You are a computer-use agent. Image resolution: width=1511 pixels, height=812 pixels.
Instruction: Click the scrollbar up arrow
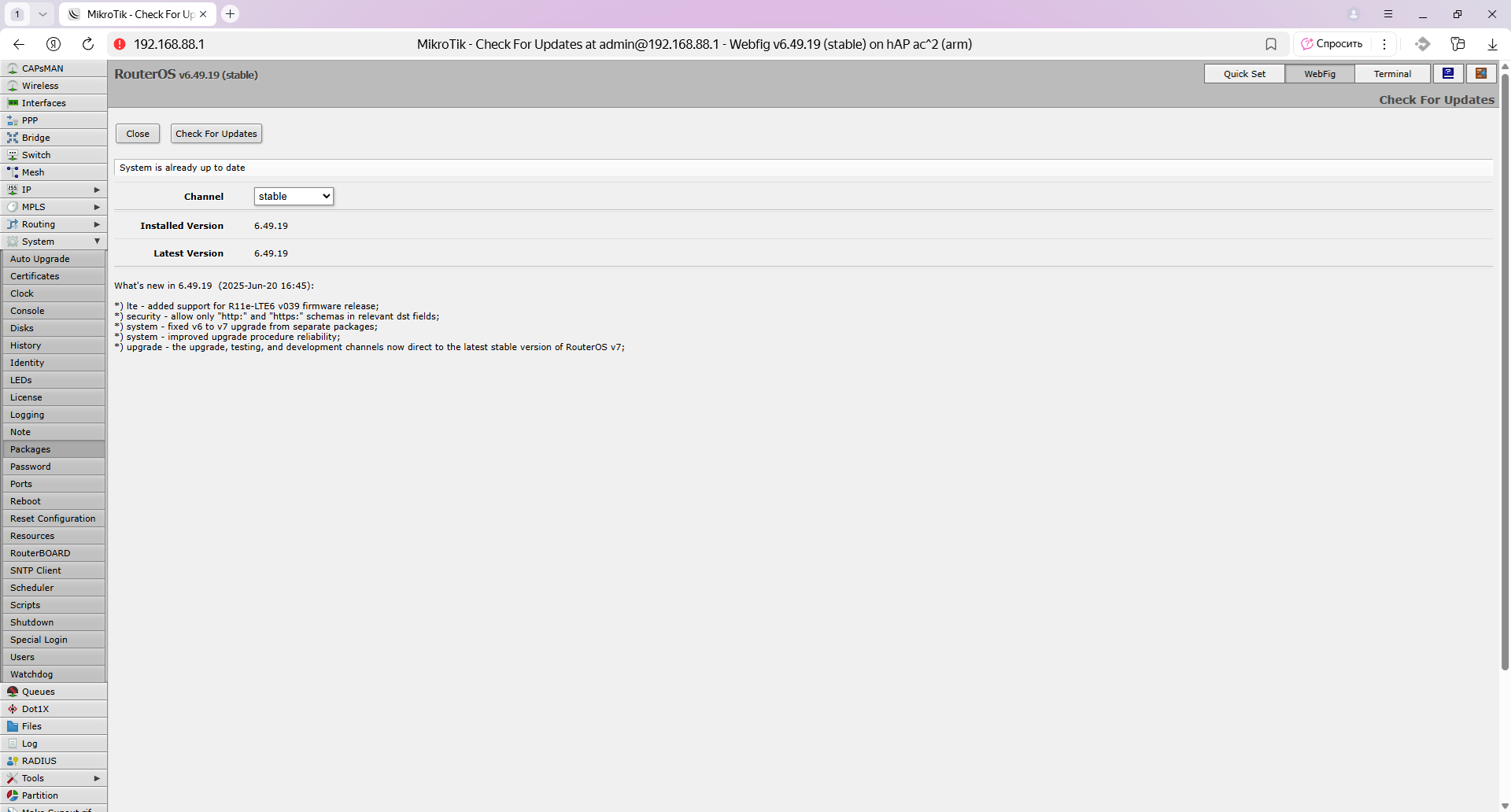1505,66
